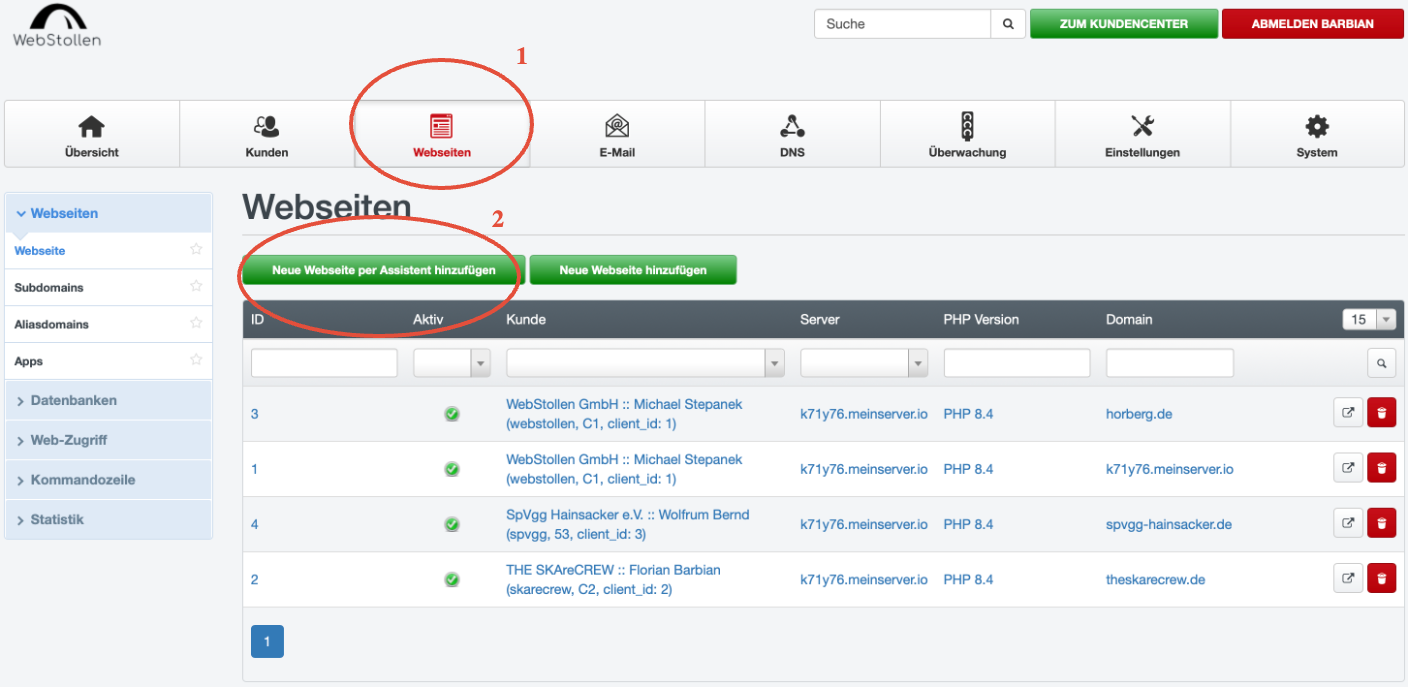The width and height of the screenshot is (1408, 687).
Task: Open the Kunde filter dropdown
Action: (645, 363)
